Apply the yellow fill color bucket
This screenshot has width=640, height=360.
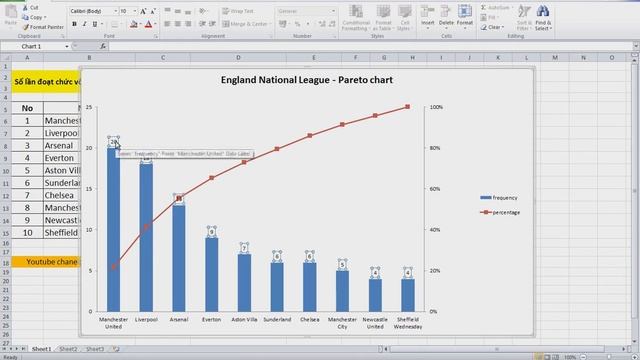[133, 24]
